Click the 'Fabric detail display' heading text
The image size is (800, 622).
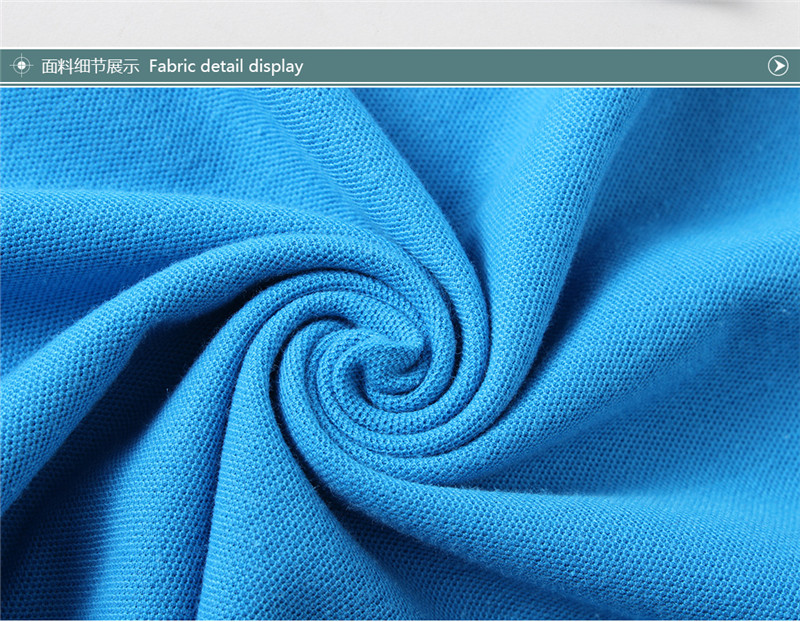tap(226, 66)
